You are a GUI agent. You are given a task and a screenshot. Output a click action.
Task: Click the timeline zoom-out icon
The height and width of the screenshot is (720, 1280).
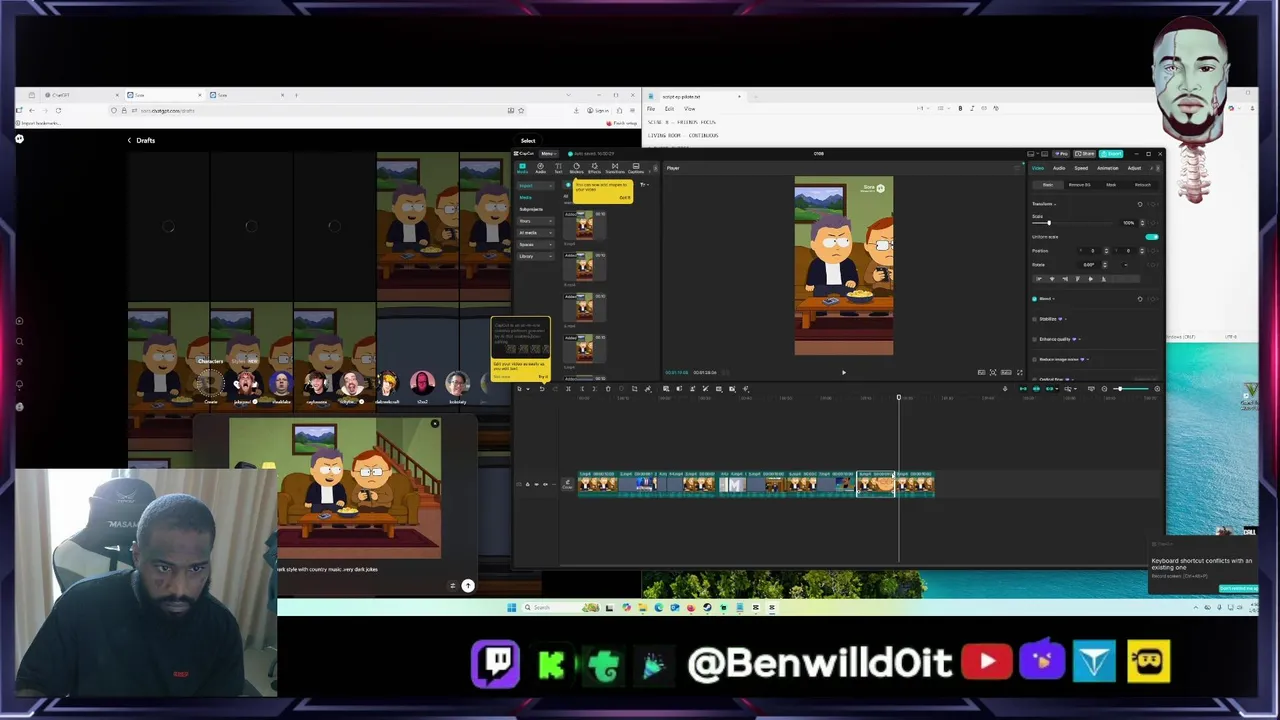point(1104,389)
